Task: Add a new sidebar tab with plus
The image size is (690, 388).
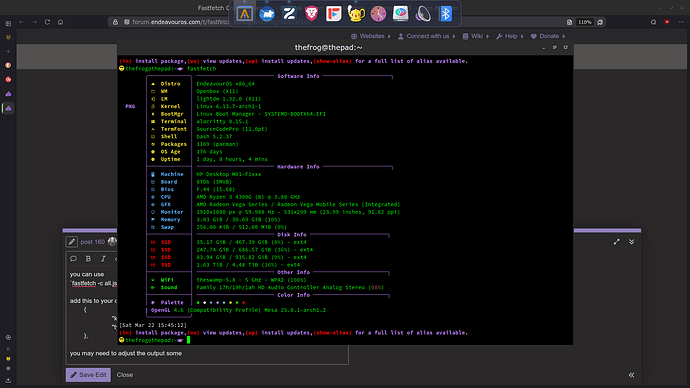Action: coord(8,51)
